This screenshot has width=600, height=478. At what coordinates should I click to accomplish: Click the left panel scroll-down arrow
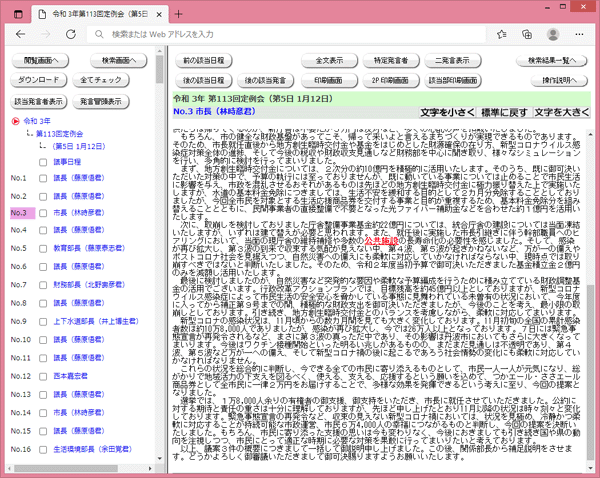click(160, 458)
